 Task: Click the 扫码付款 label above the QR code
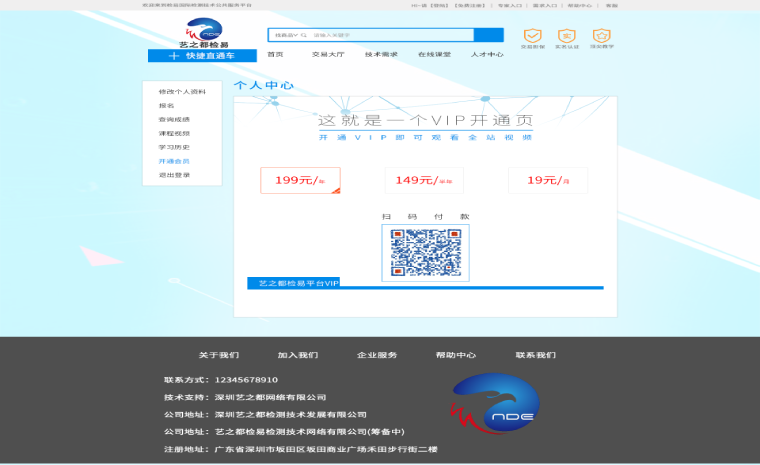tap(426, 217)
